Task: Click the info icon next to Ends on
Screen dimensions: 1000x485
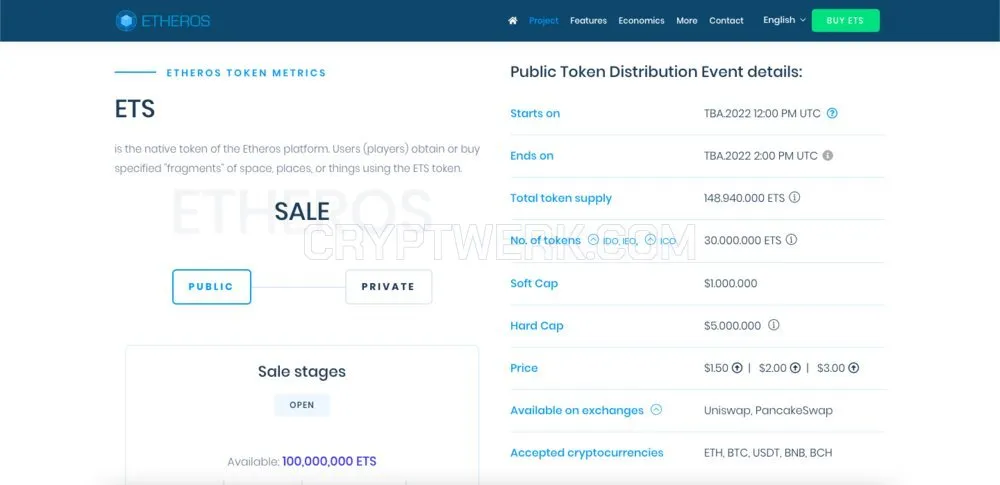Action: point(828,156)
